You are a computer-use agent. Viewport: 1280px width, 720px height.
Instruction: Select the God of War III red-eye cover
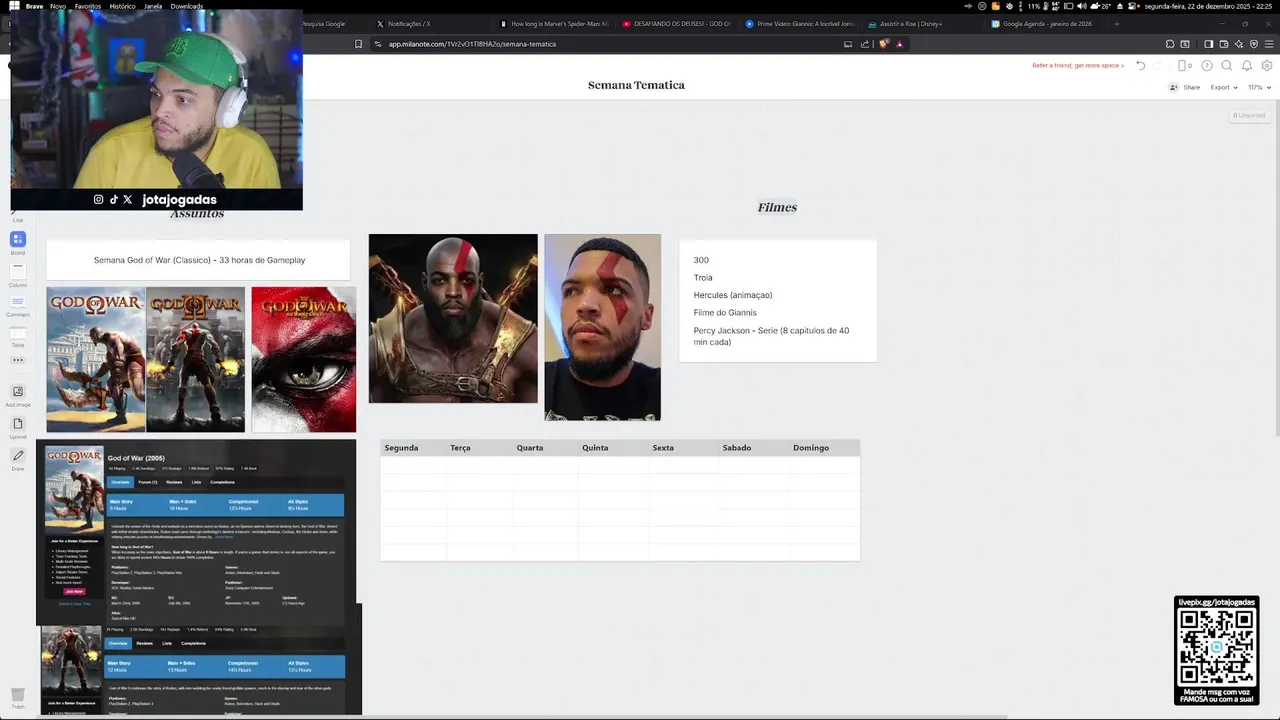pos(304,359)
